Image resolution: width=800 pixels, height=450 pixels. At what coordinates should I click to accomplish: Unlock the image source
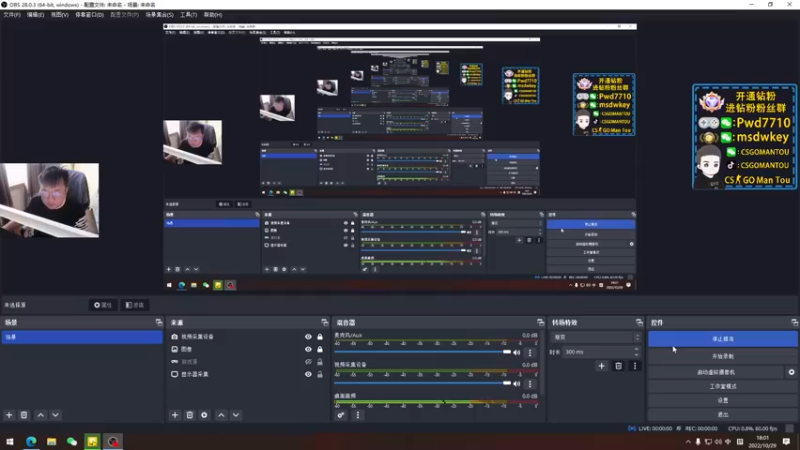pos(320,349)
